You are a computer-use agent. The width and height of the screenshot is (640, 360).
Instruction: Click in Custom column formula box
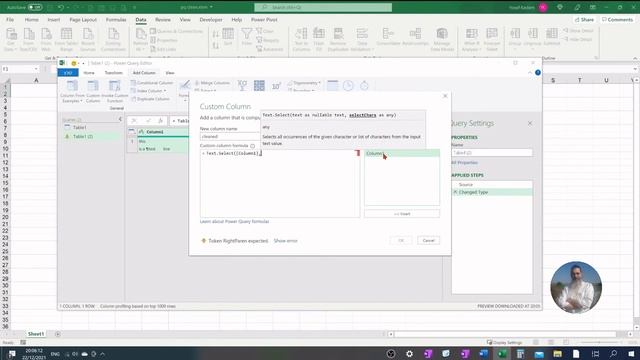(x=280, y=183)
